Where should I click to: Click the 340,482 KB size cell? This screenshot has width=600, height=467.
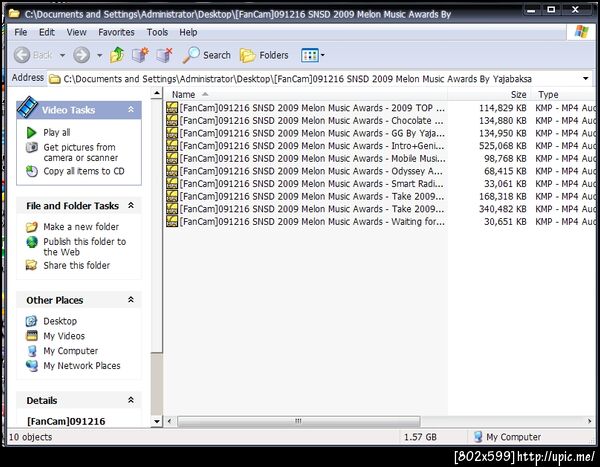[503, 209]
